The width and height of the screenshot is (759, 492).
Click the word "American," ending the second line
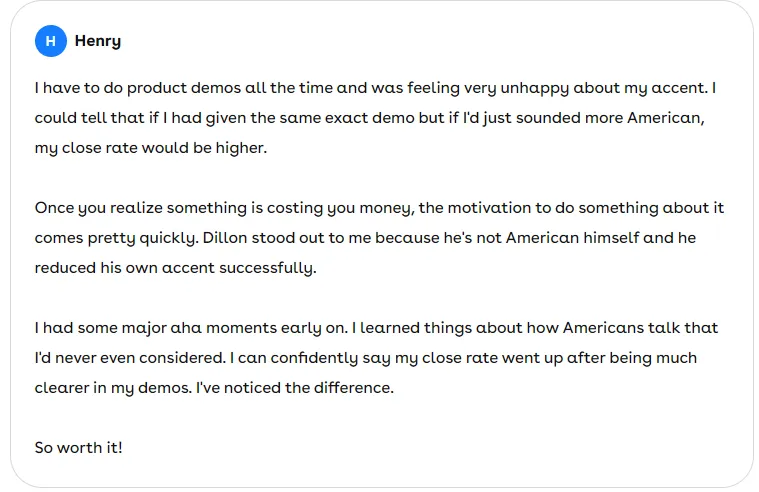point(666,118)
